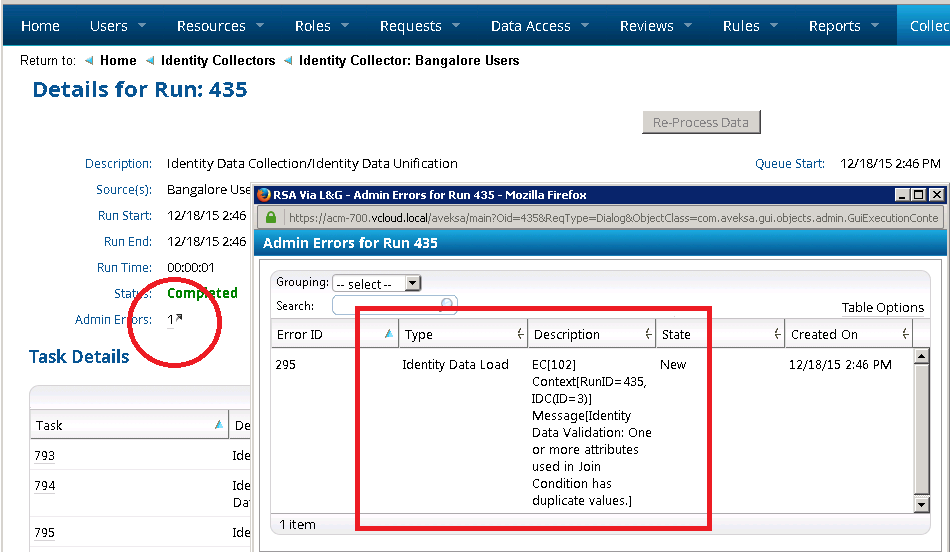Open Table Options link
The image size is (950, 552).
click(x=883, y=308)
